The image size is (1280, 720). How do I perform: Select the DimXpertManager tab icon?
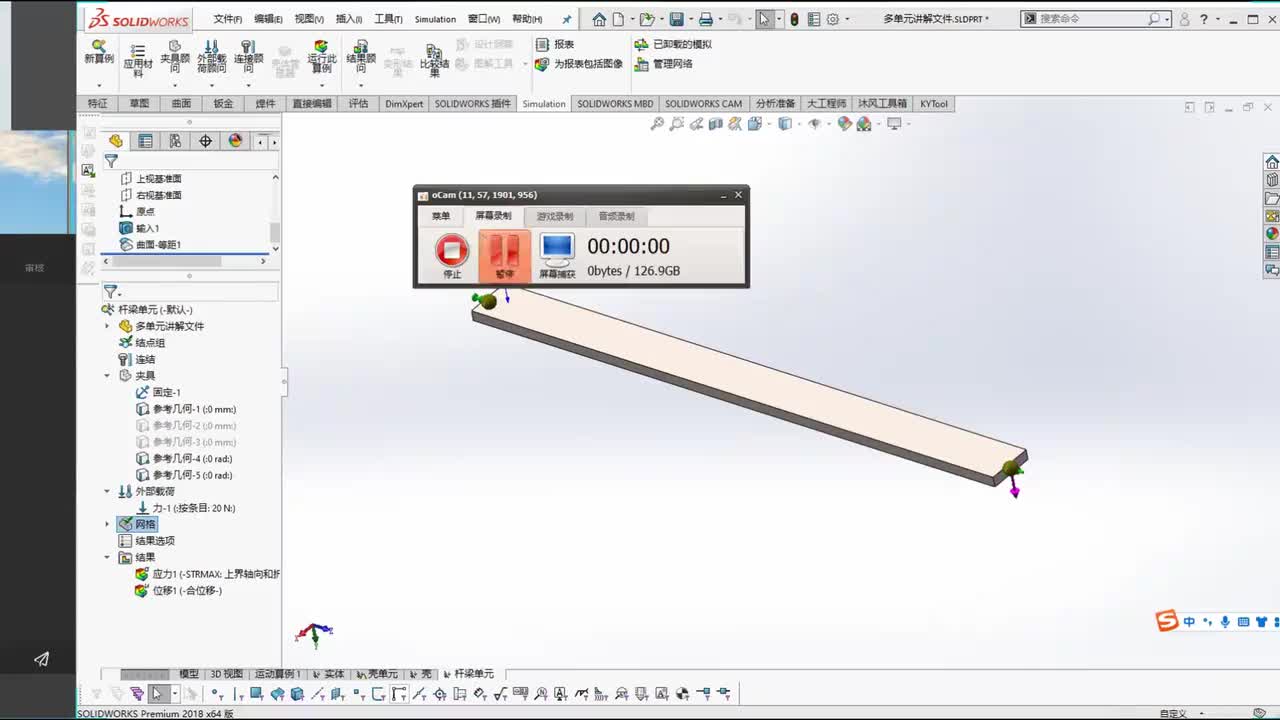click(x=206, y=141)
